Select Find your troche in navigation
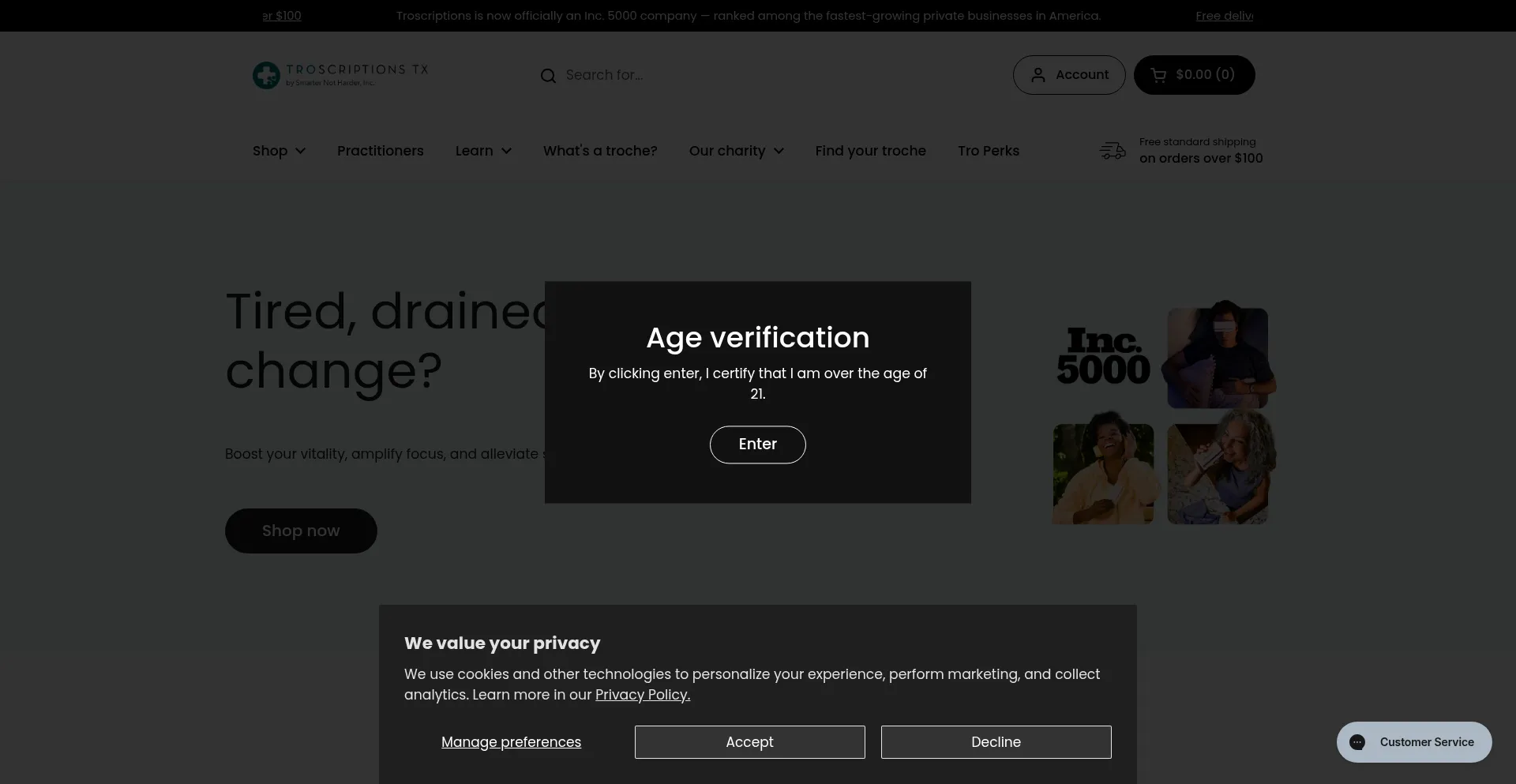Screen dimensions: 1516x784 (x=870, y=151)
